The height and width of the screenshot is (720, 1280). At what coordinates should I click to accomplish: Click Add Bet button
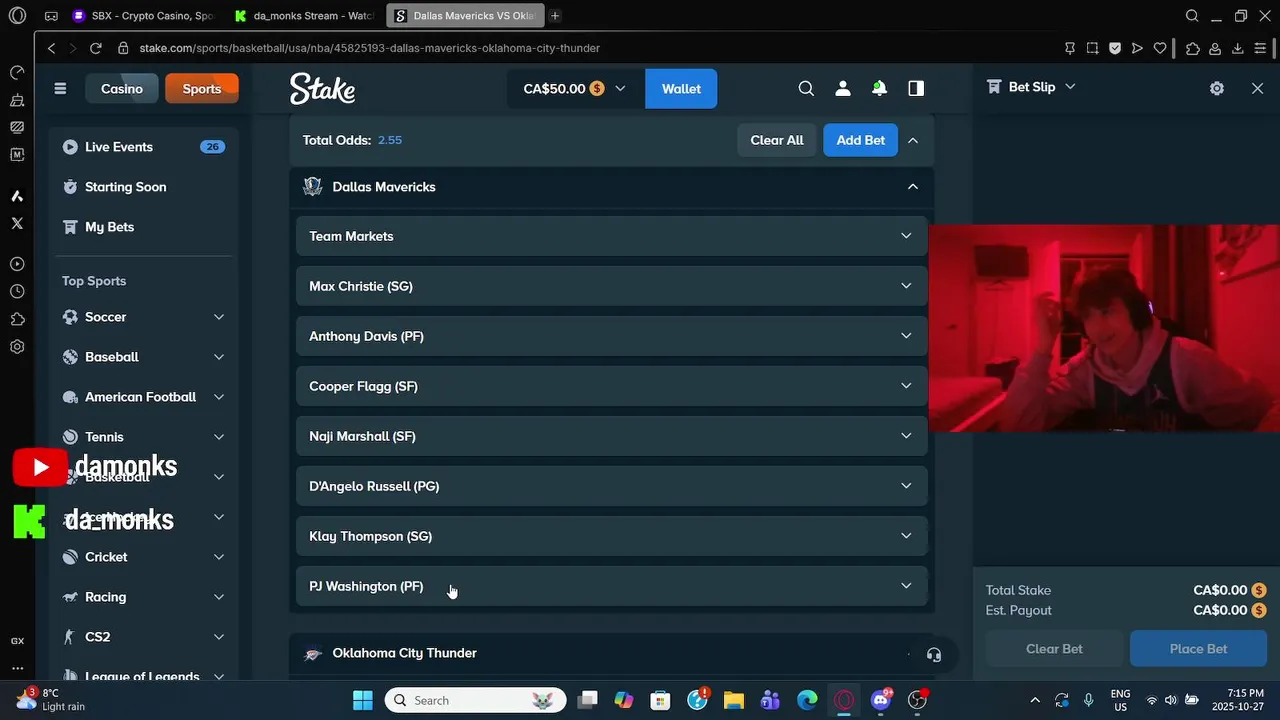pos(861,141)
